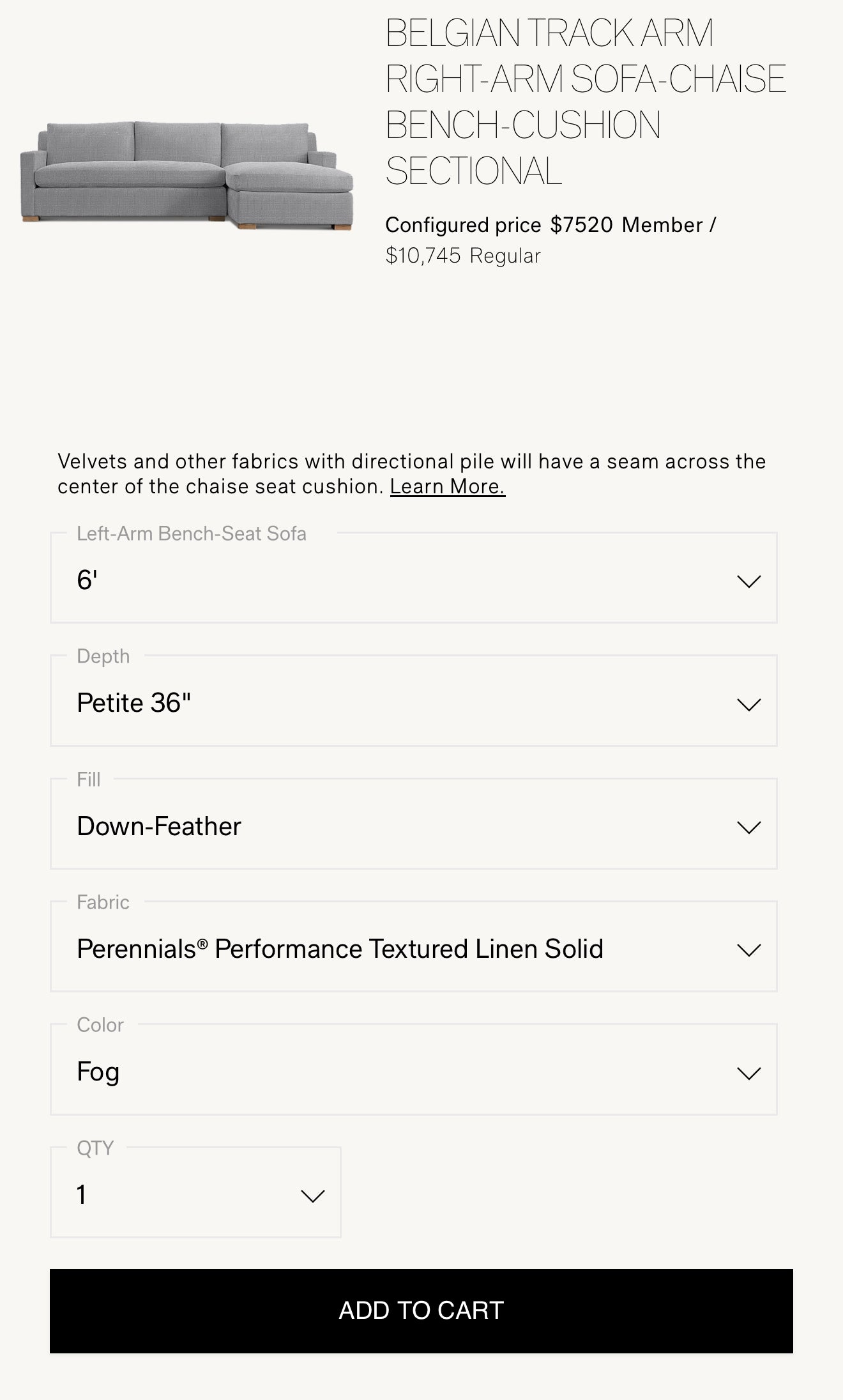Click the gray sectional sofa product image
Viewport: 843px width, 1400px height.
coord(186,174)
